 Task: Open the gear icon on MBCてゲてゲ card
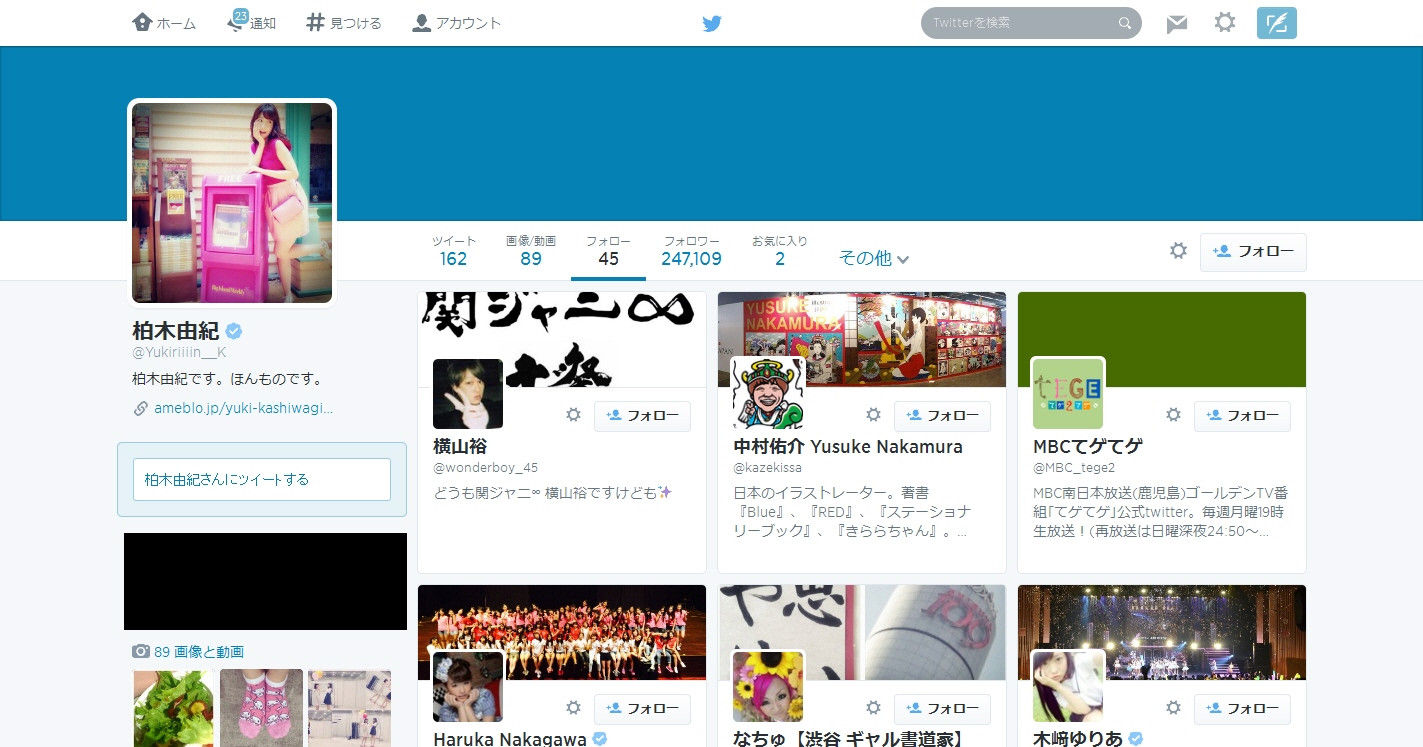[1173, 415]
